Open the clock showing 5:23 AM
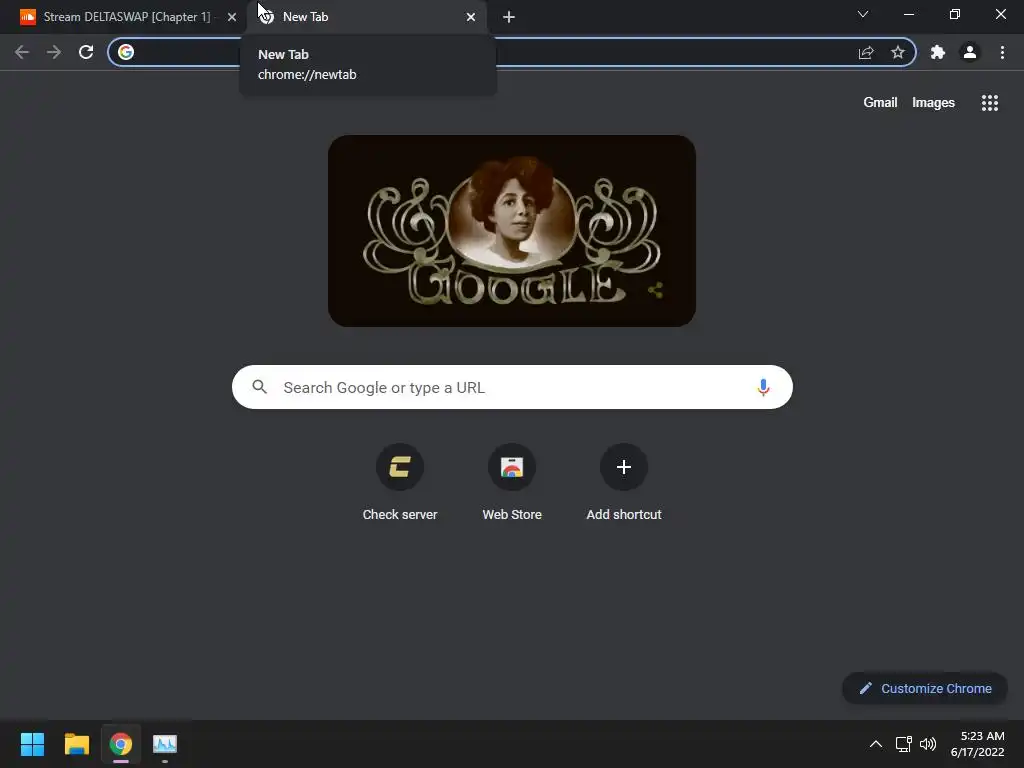Viewport: 1024px width, 768px height. coord(978,744)
